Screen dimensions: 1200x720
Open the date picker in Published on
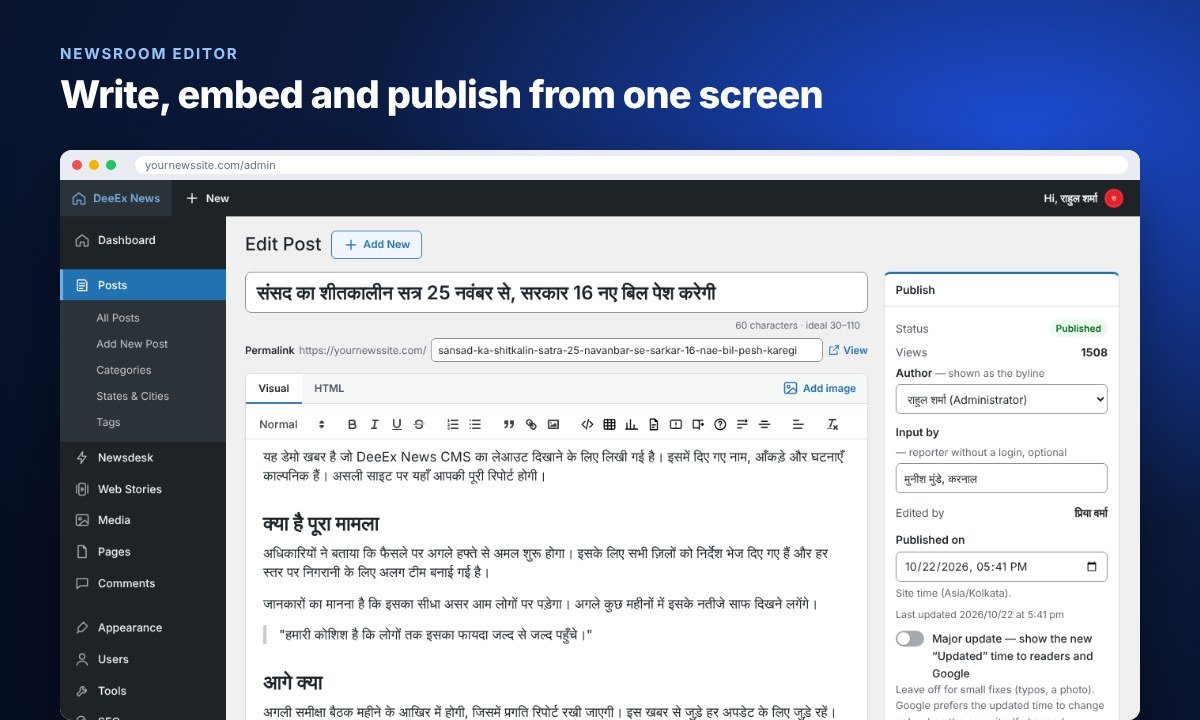coord(1091,567)
